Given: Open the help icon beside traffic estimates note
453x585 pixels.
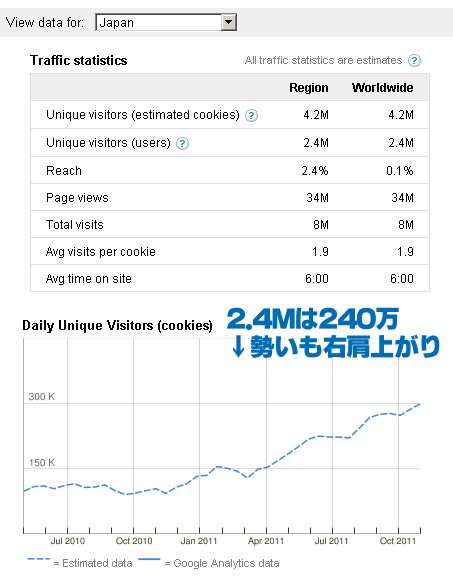Looking at the screenshot, I should click(x=414, y=60).
